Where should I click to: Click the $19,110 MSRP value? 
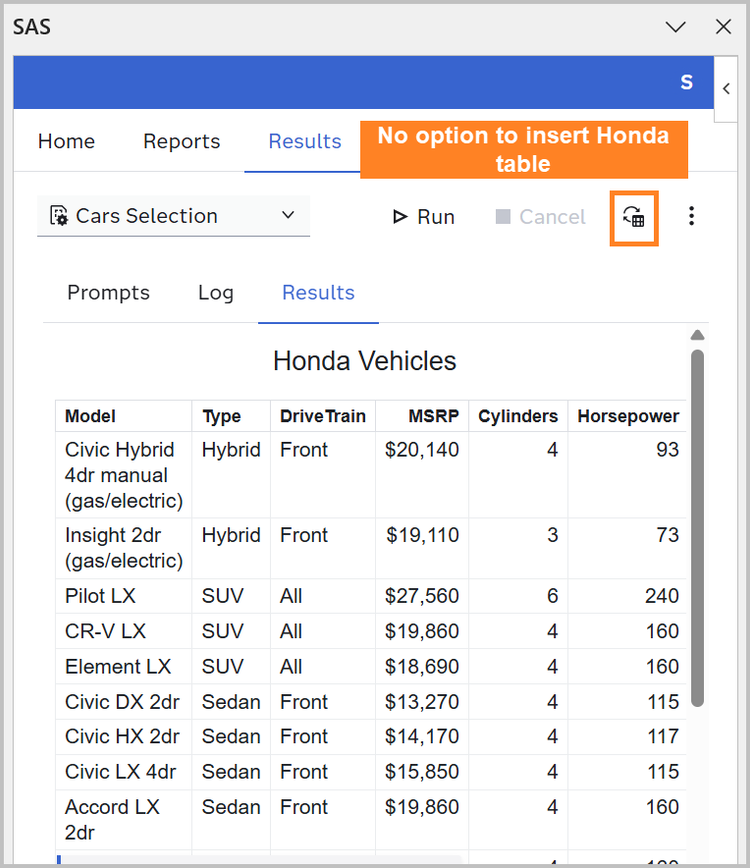[x=422, y=535]
